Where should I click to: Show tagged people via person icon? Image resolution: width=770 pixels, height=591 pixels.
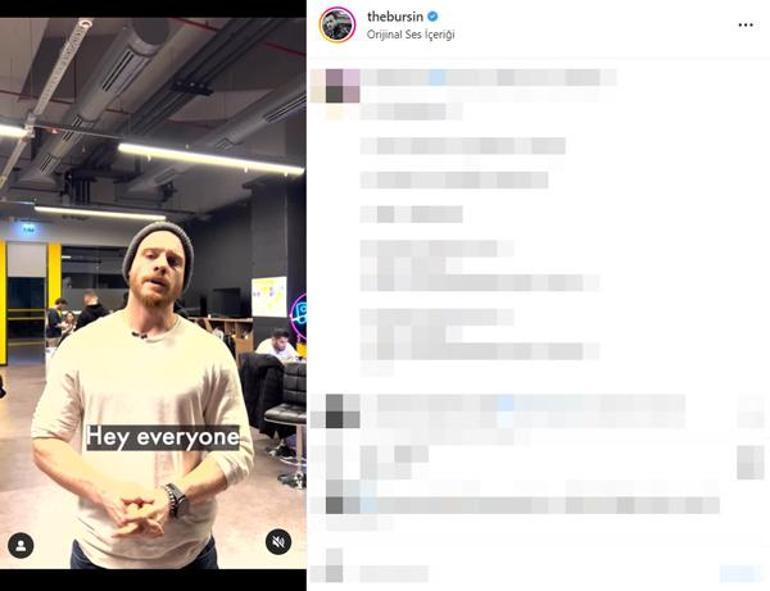[x=21, y=545]
